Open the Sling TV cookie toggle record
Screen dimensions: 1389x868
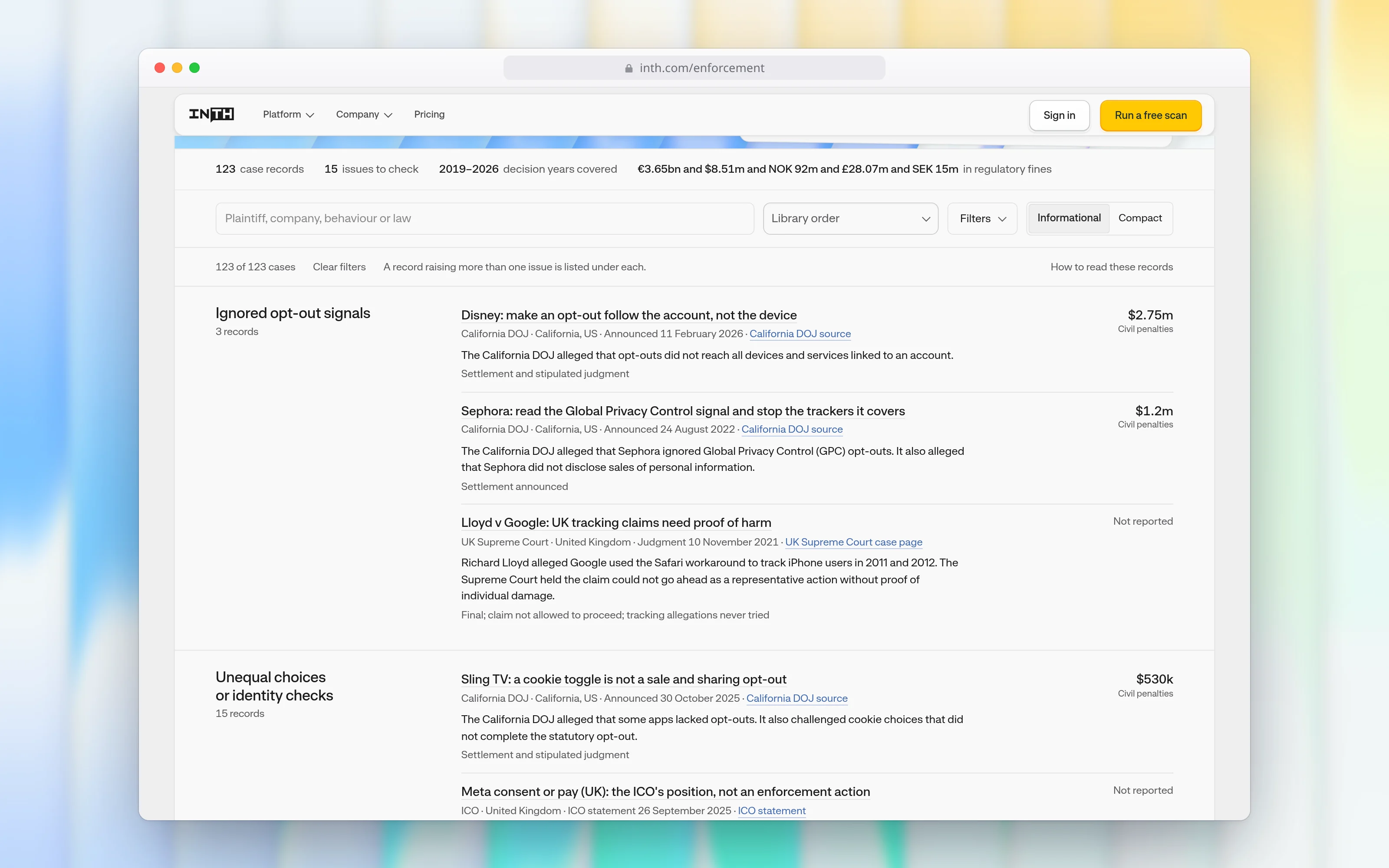pyautogui.click(x=623, y=679)
